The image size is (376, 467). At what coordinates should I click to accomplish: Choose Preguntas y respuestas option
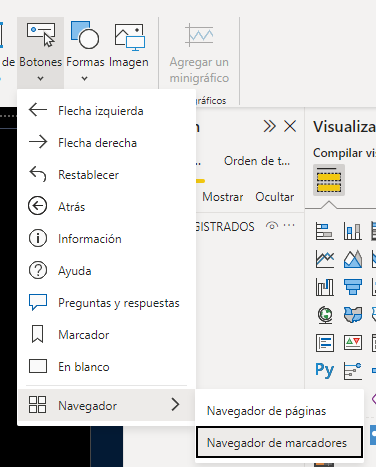pos(106,303)
